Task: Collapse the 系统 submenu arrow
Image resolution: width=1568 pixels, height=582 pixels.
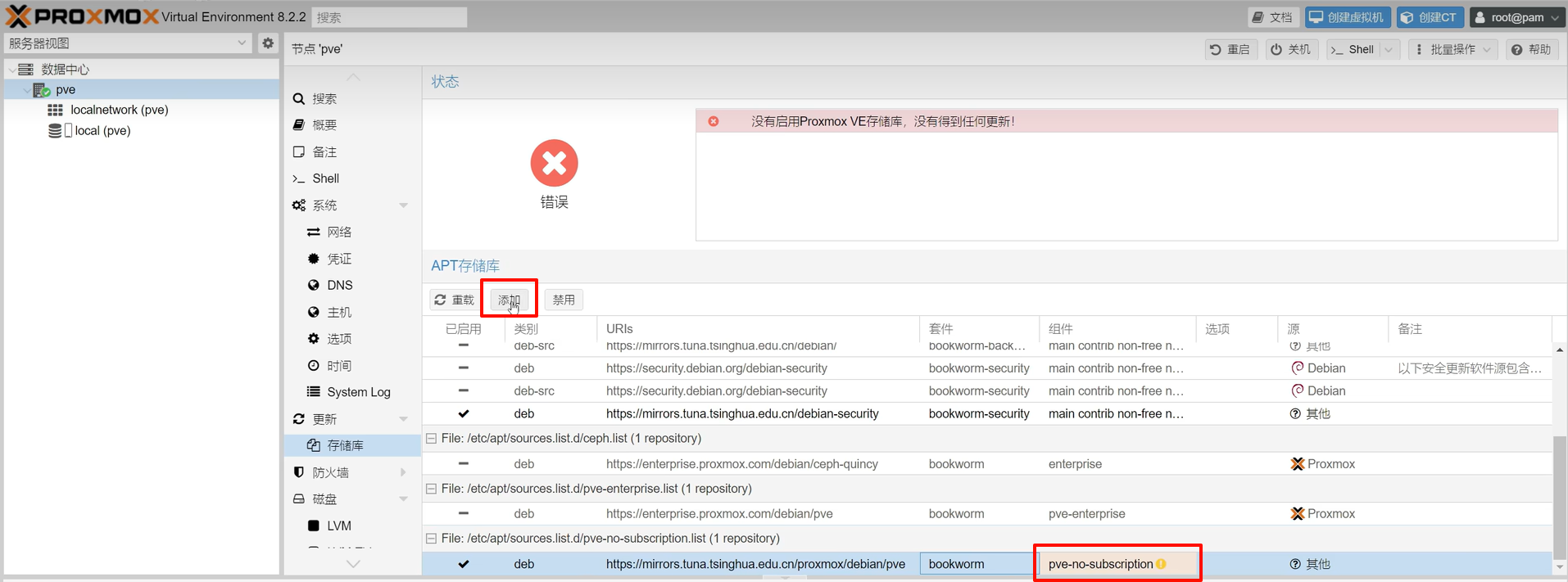Action: 404,205
